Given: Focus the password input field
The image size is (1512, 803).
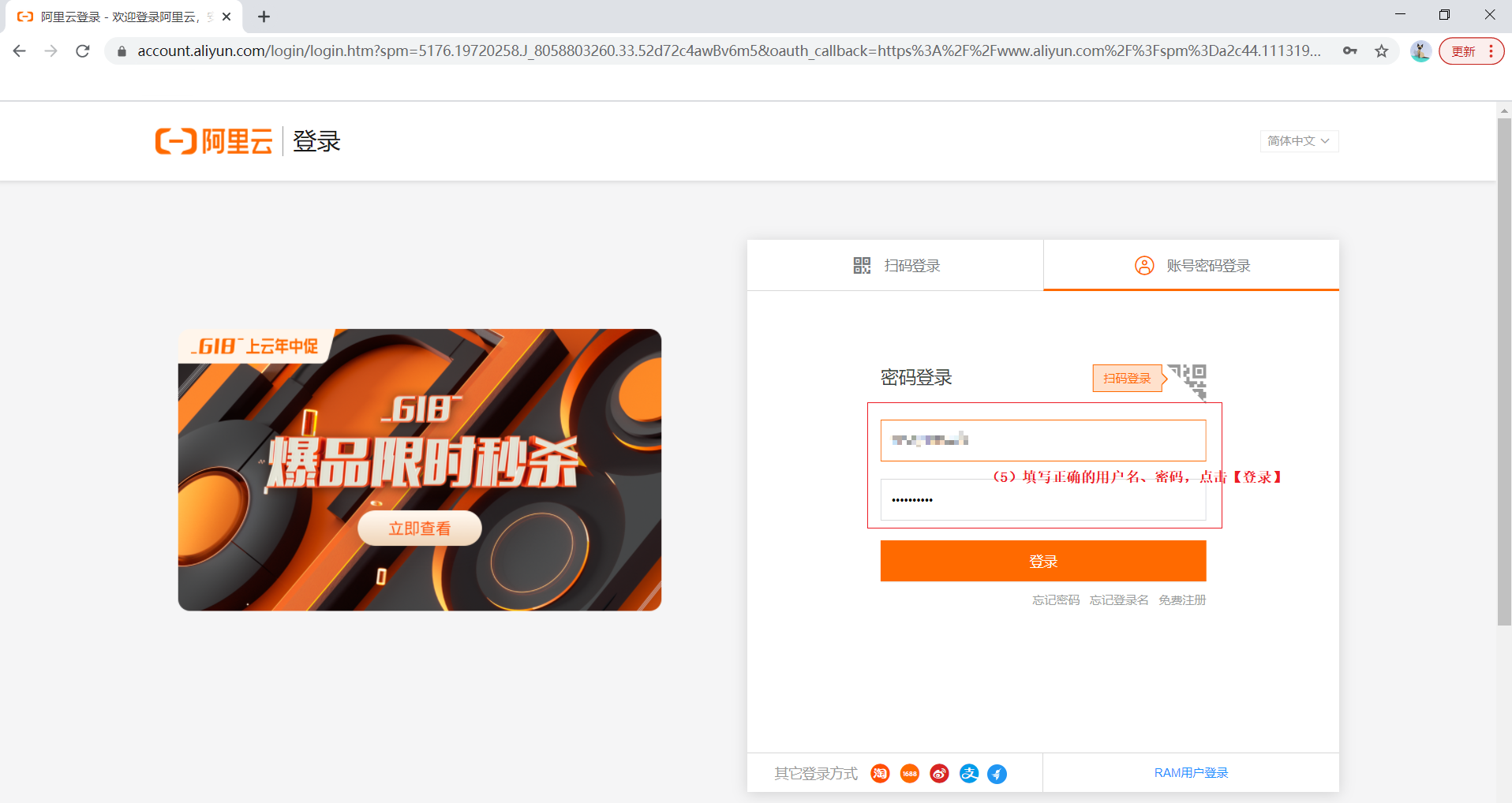Looking at the screenshot, I should [x=1043, y=499].
